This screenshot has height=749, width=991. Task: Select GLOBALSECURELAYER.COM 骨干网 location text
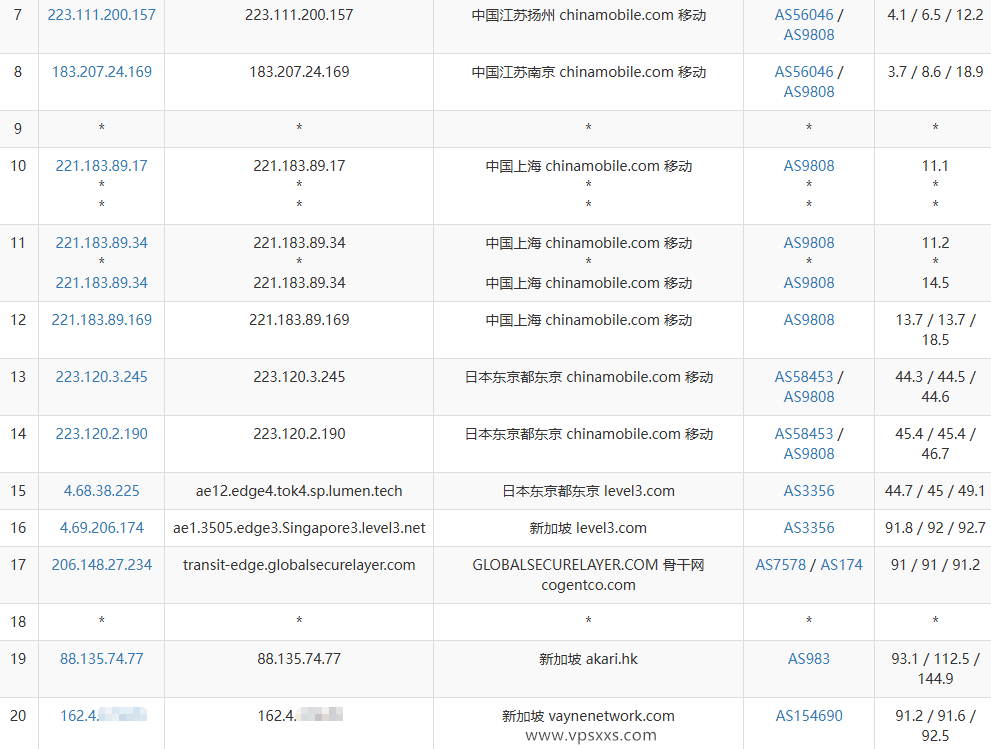click(588, 564)
